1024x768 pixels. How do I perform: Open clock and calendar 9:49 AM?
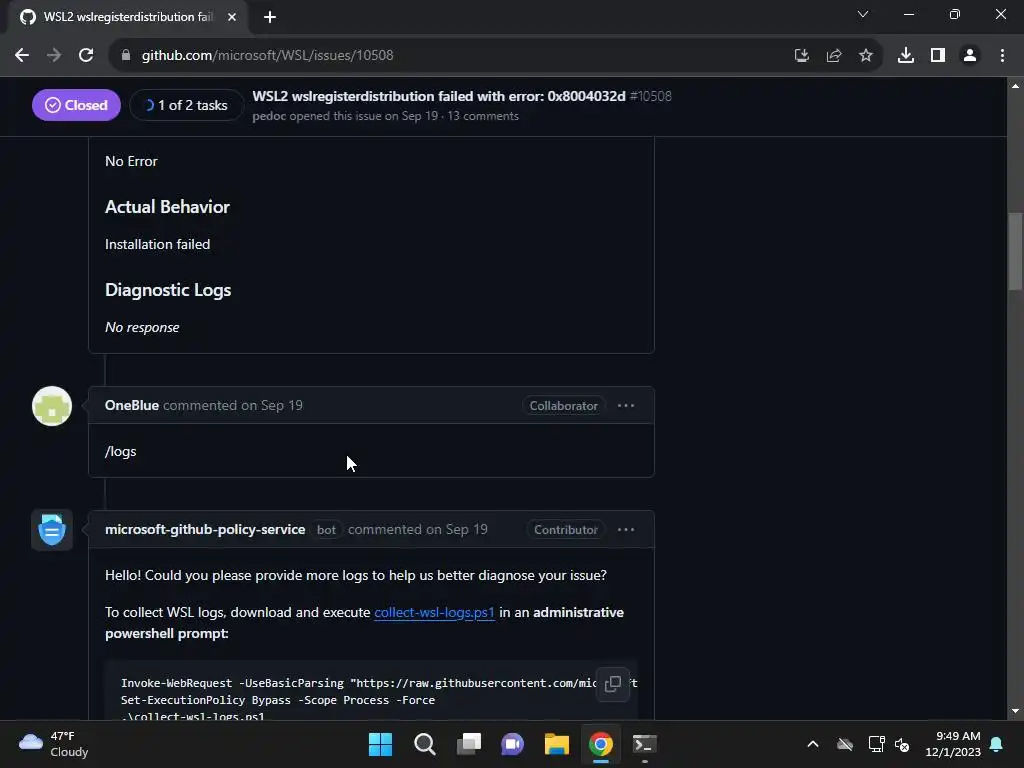(x=953, y=744)
